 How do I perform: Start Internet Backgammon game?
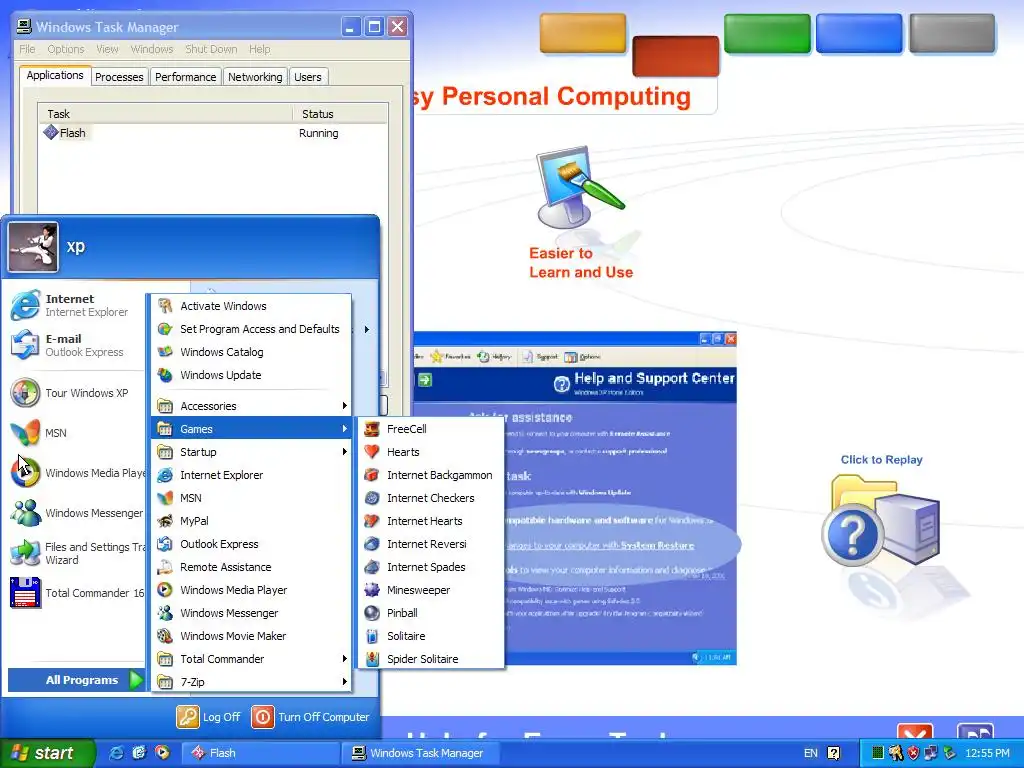pyautogui.click(x=431, y=475)
